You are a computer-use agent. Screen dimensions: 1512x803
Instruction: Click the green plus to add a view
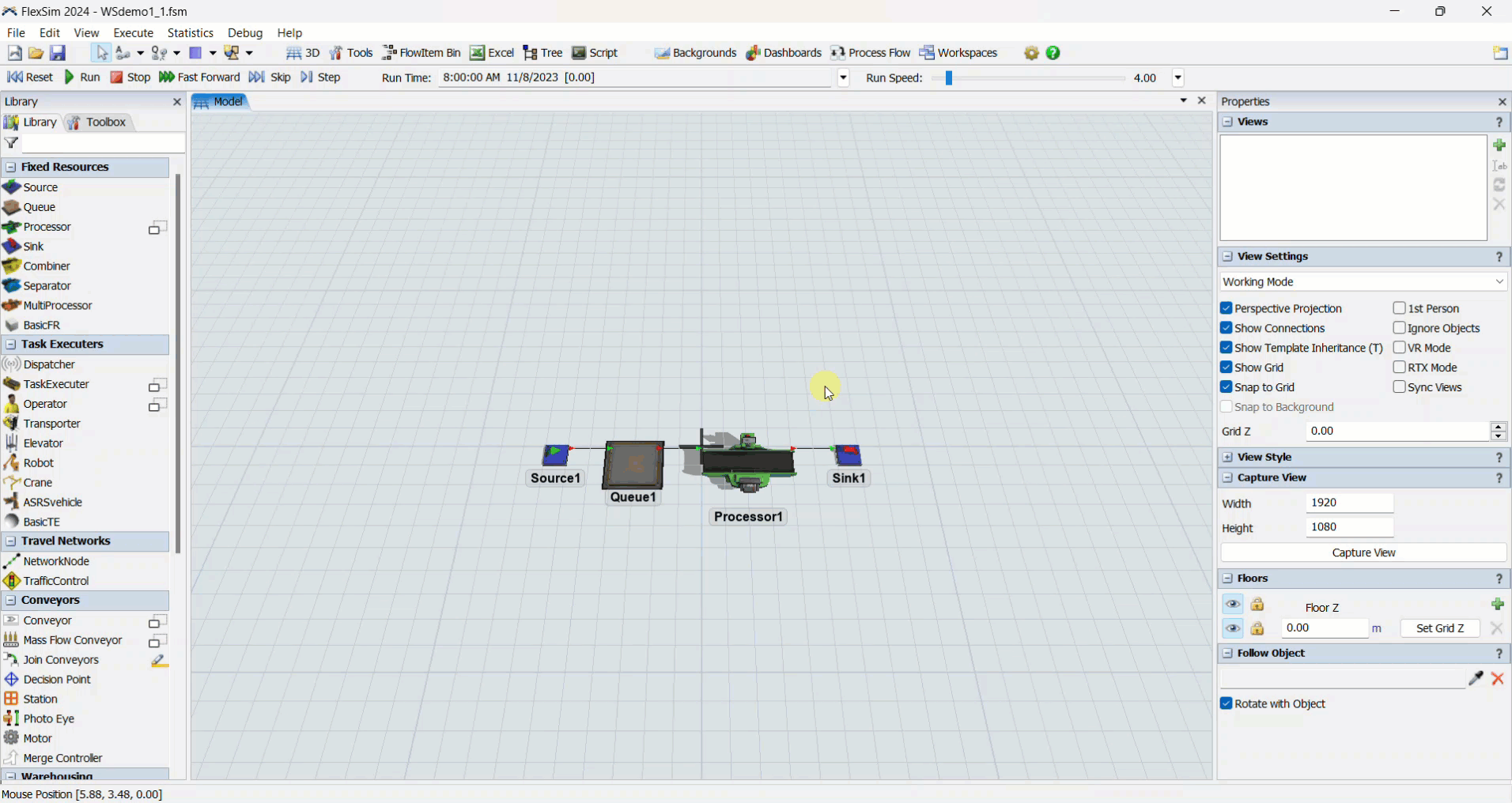click(1499, 145)
